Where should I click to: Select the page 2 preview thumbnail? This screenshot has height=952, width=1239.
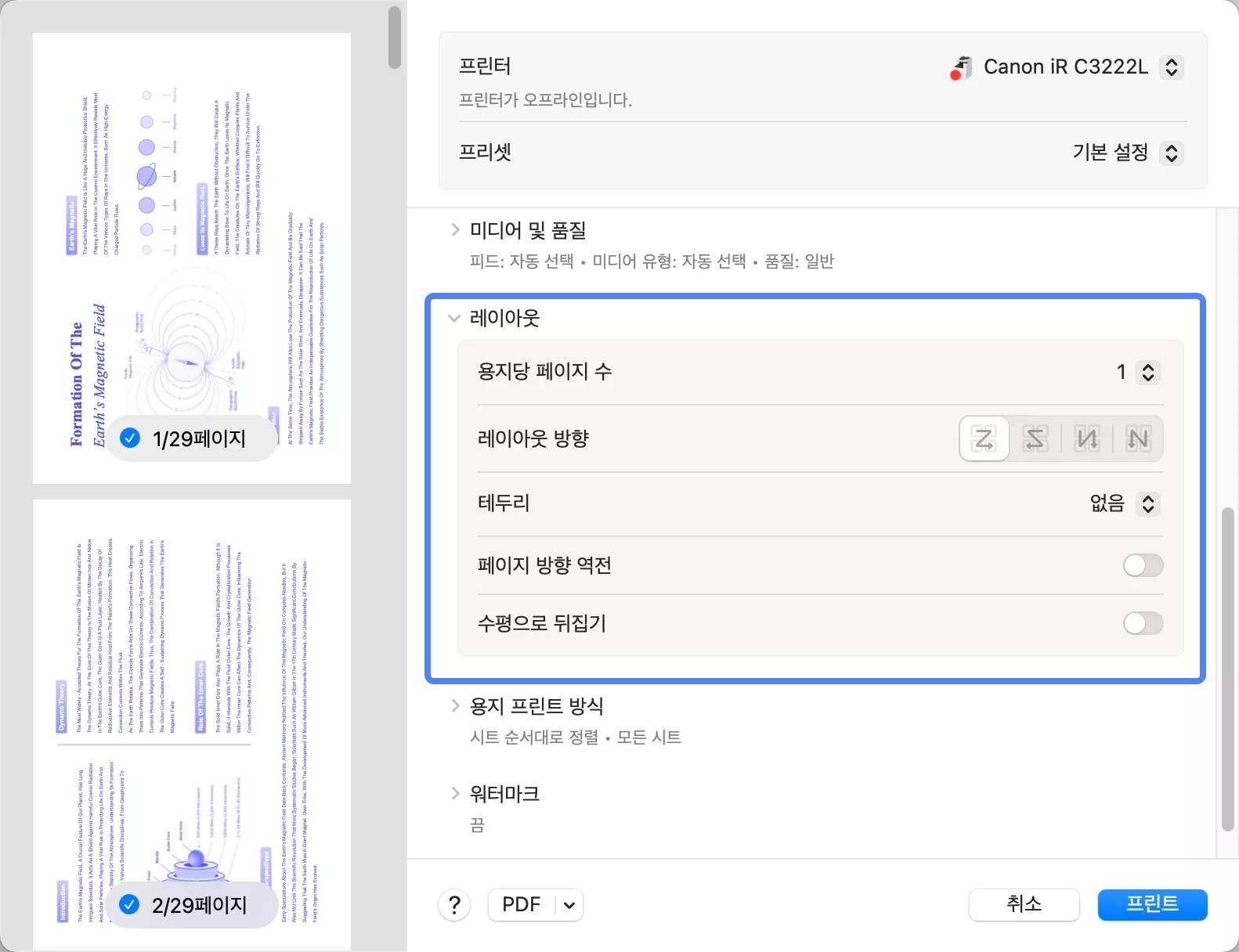point(192,724)
